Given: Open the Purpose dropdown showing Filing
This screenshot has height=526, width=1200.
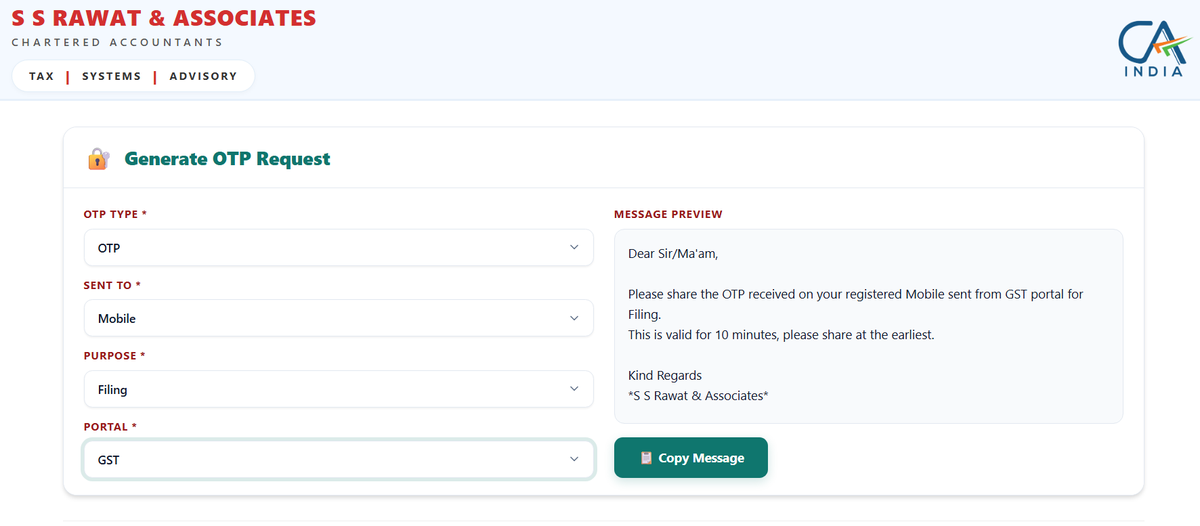Looking at the screenshot, I should coord(338,389).
